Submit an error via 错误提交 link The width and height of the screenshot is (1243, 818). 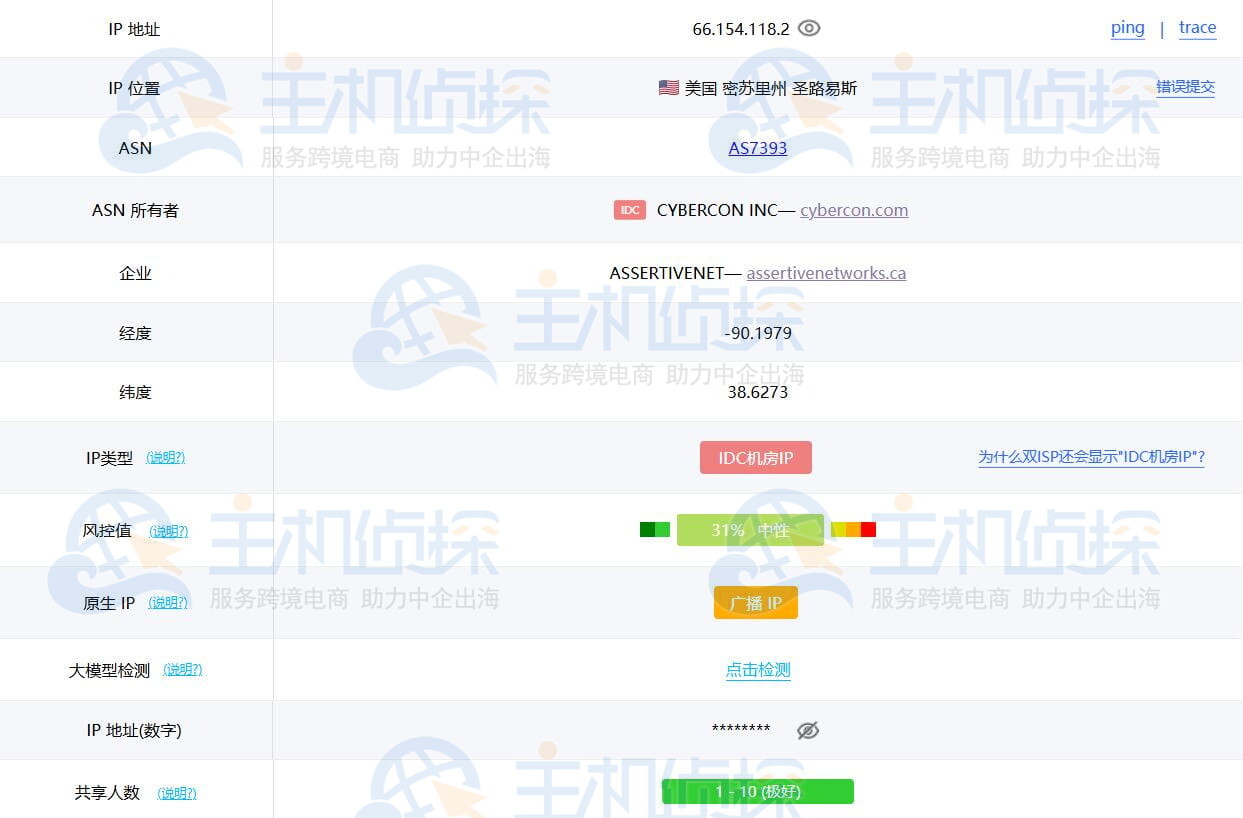pos(1185,87)
